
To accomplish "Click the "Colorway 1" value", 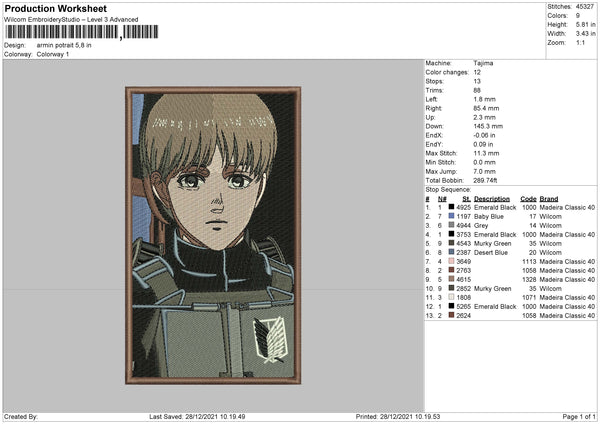I will pyautogui.click(x=53, y=54).
